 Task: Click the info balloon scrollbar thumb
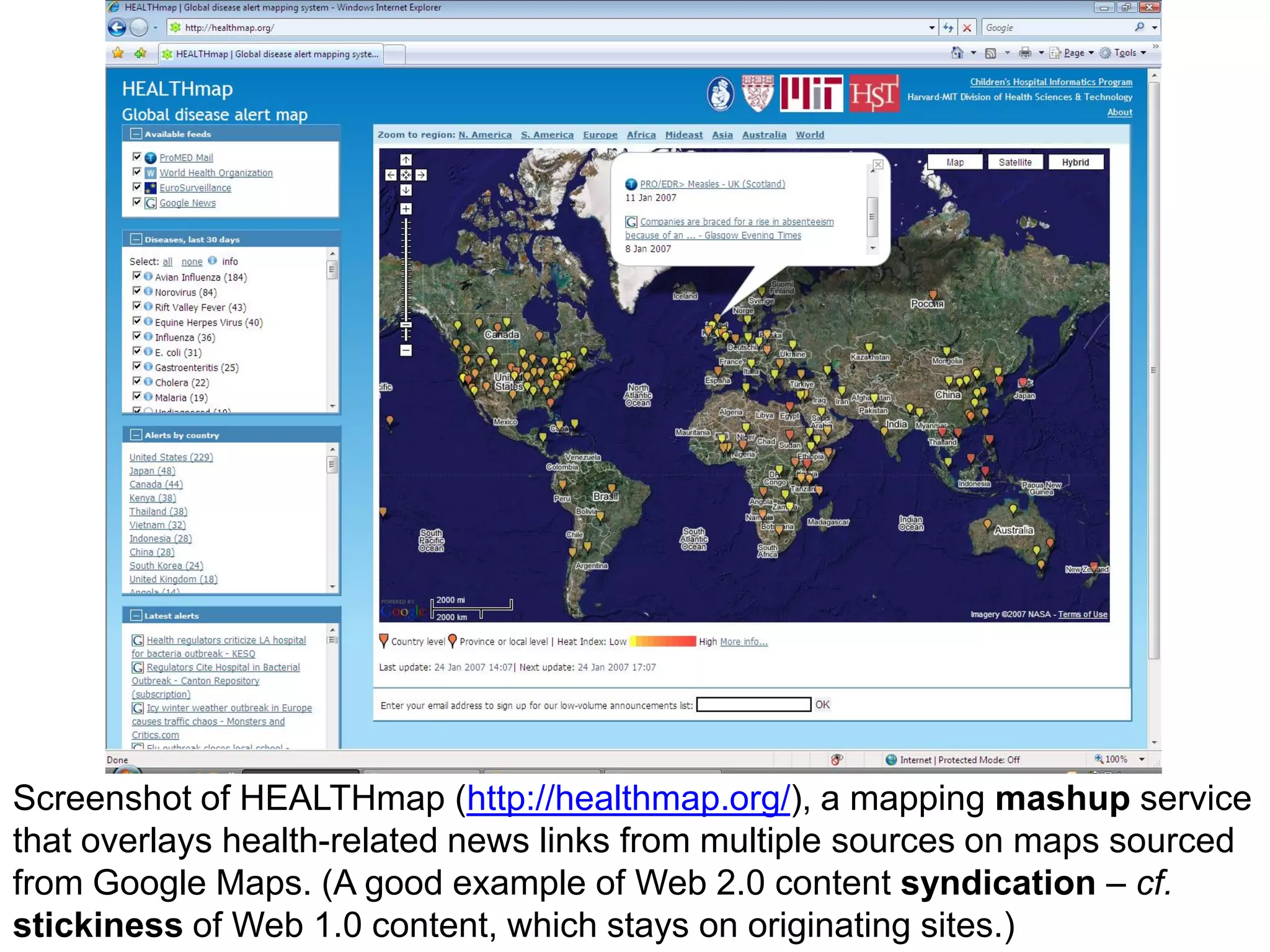[x=872, y=217]
